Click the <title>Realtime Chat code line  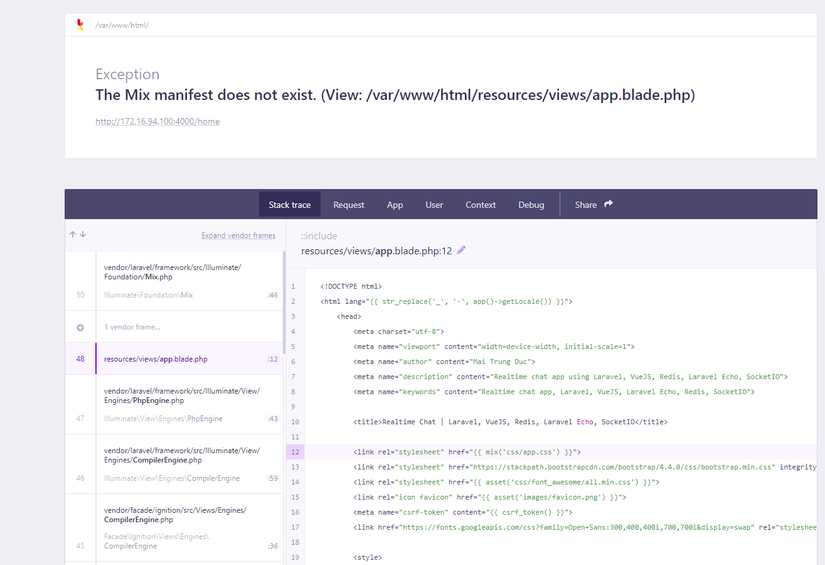click(510, 422)
